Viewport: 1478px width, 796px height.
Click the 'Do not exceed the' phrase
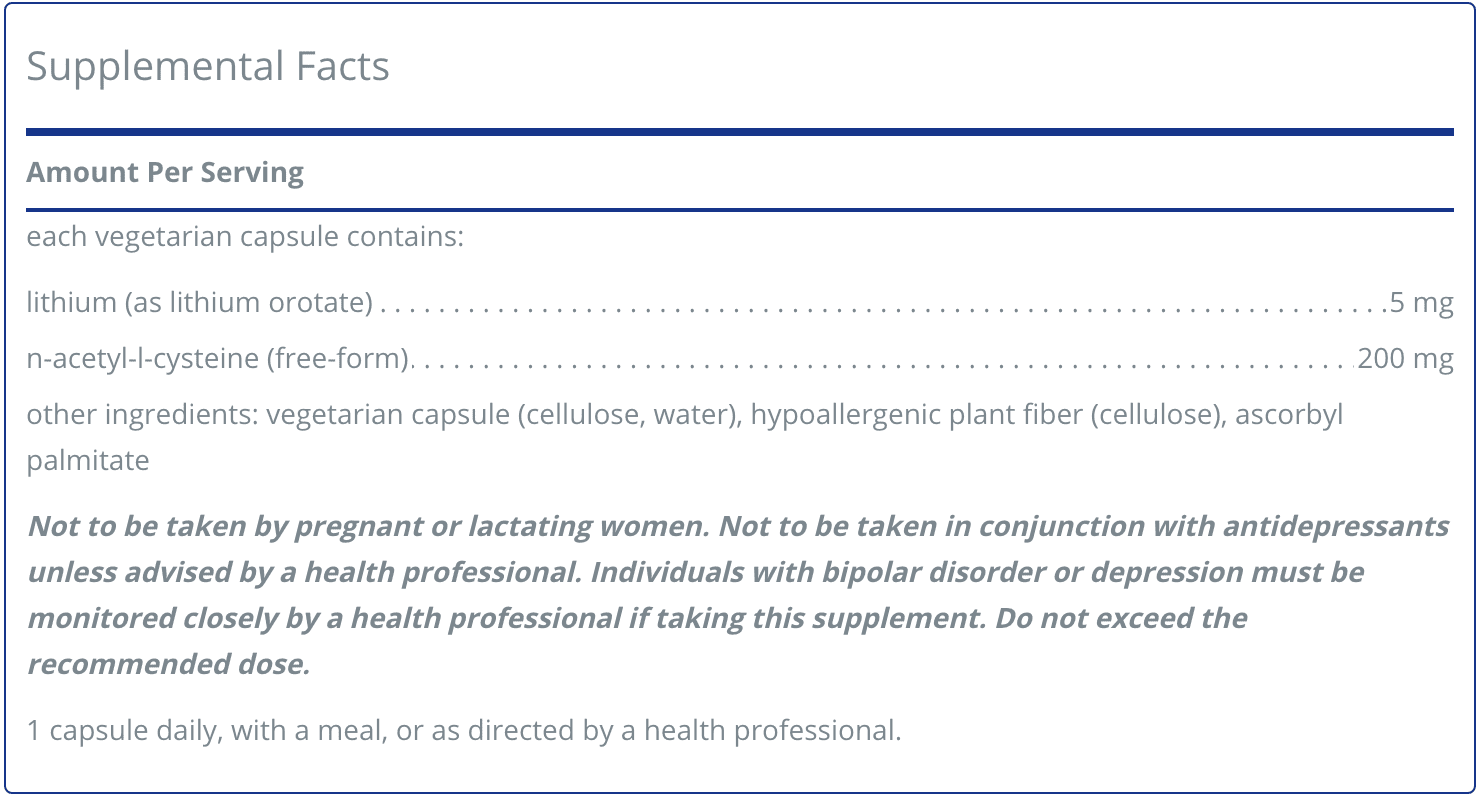[x=1120, y=618]
